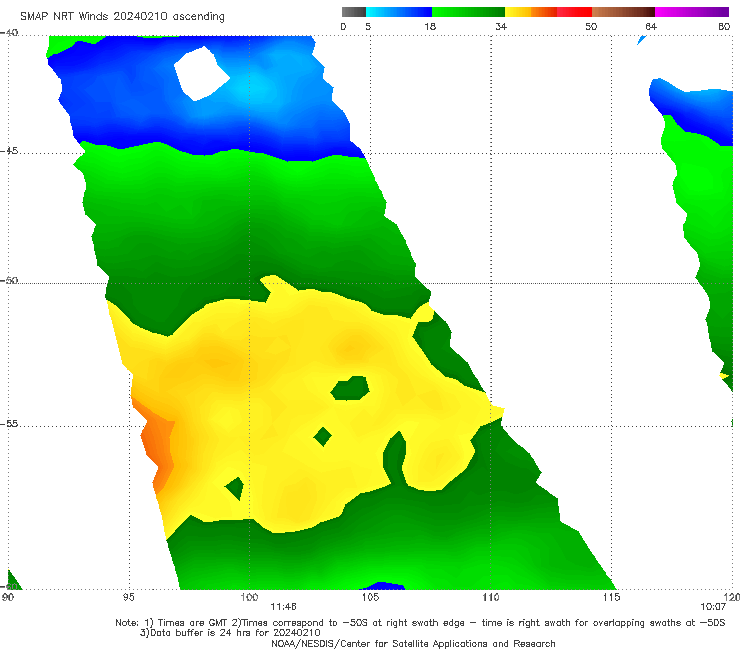Click the longitude label "90"

click(8, 597)
